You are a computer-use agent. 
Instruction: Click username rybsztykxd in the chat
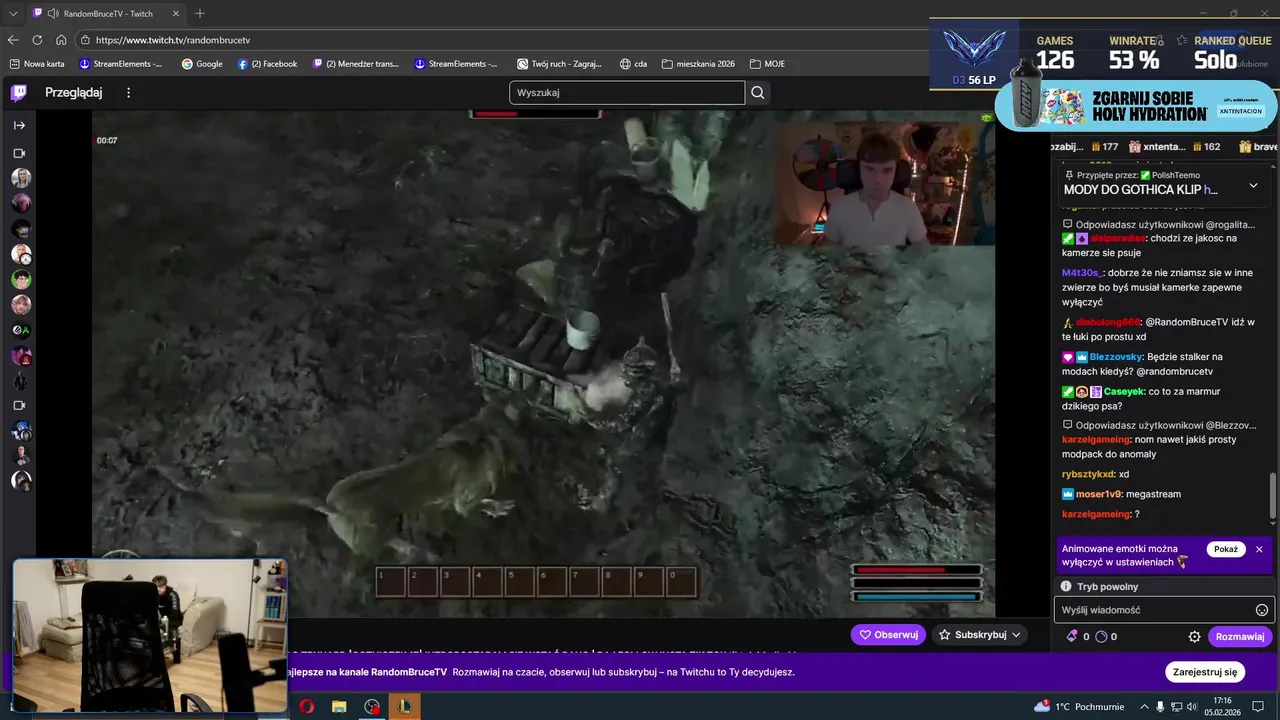pyautogui.click(x=1088, y=474)
